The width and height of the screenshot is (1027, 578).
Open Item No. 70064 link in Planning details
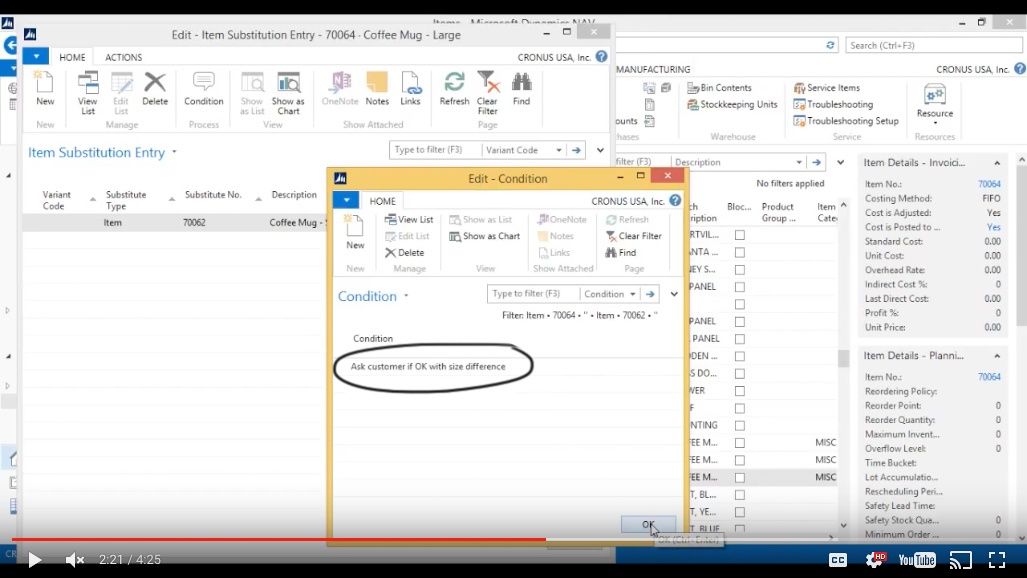989,377
